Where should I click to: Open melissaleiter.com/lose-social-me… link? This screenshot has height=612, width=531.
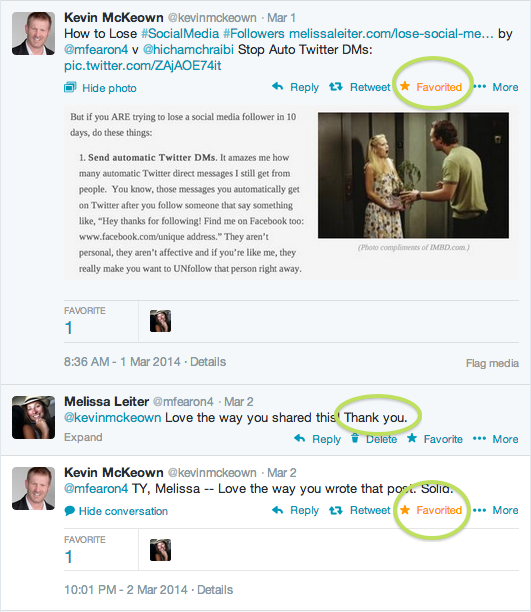click(391, 34)
